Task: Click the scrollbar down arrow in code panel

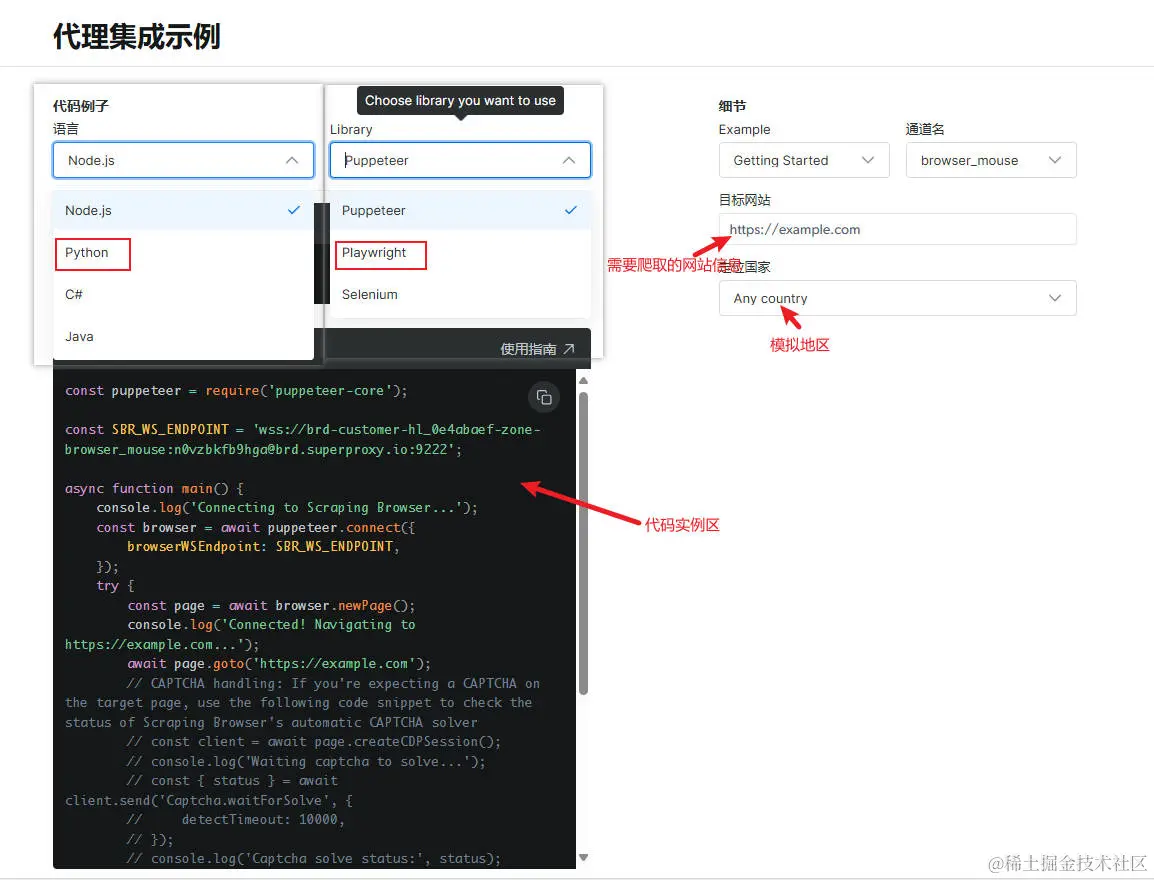Action: click(x=584, y=857)
